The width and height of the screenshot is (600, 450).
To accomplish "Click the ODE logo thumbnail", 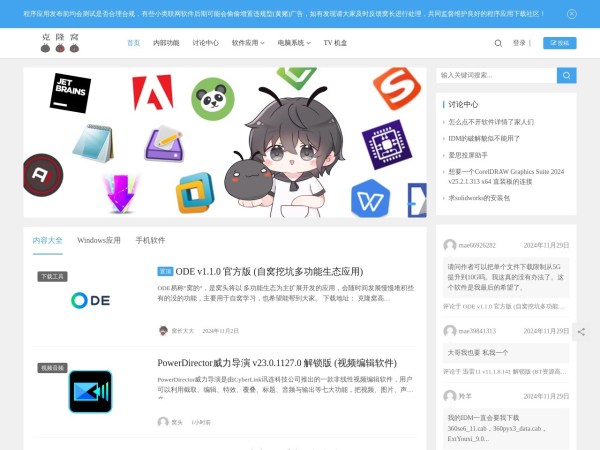I will click(90, 300).
